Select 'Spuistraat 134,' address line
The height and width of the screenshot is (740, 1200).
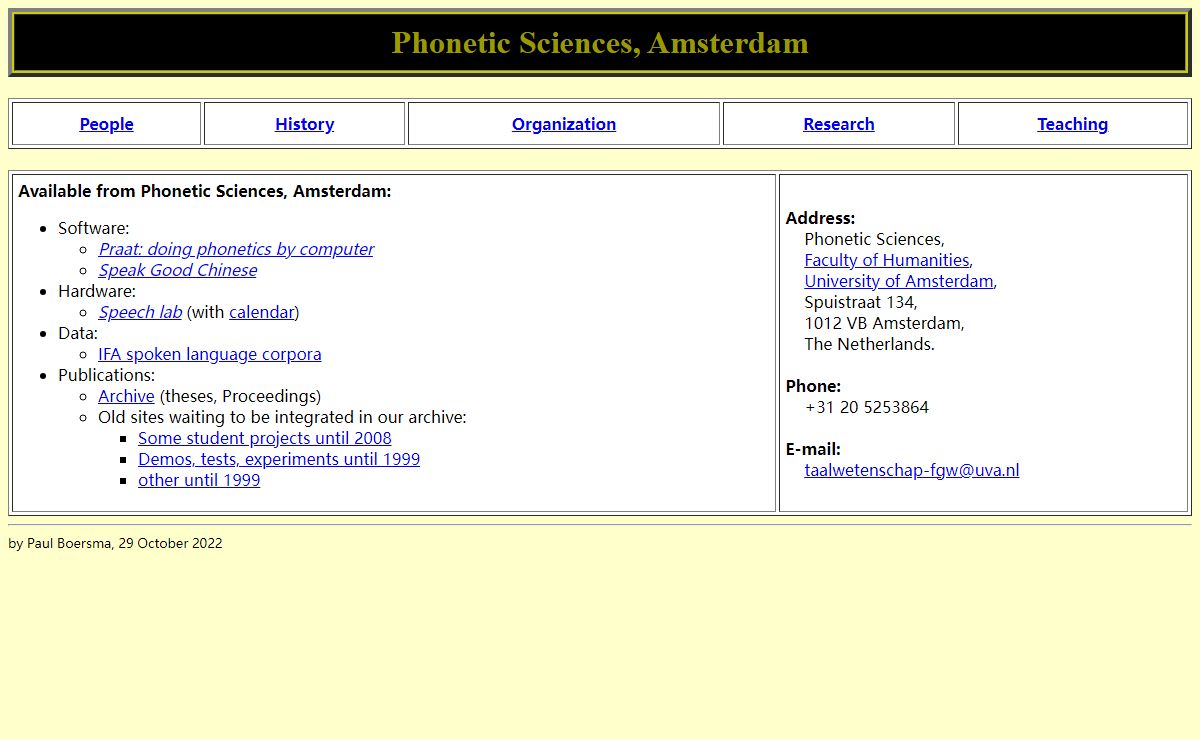(x=861, y=302)
